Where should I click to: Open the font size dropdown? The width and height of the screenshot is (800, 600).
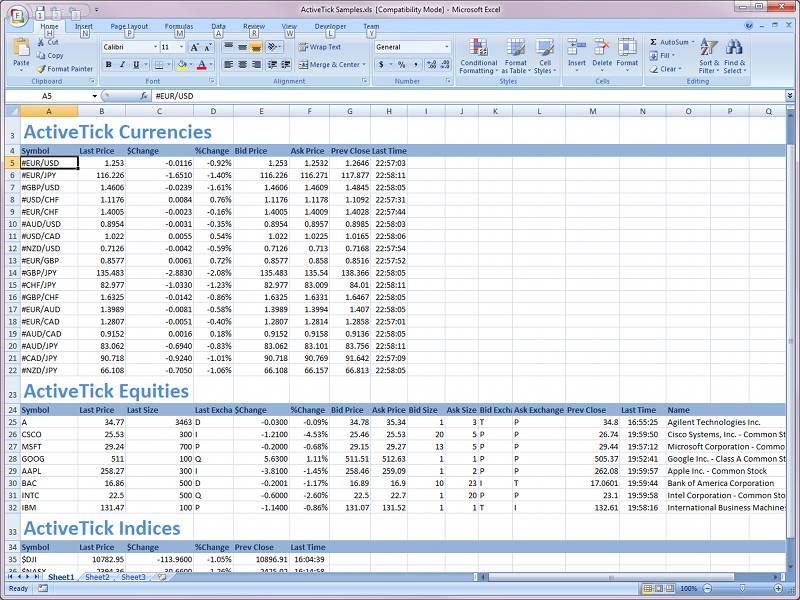pyautogui.click(x=181, y=47)
